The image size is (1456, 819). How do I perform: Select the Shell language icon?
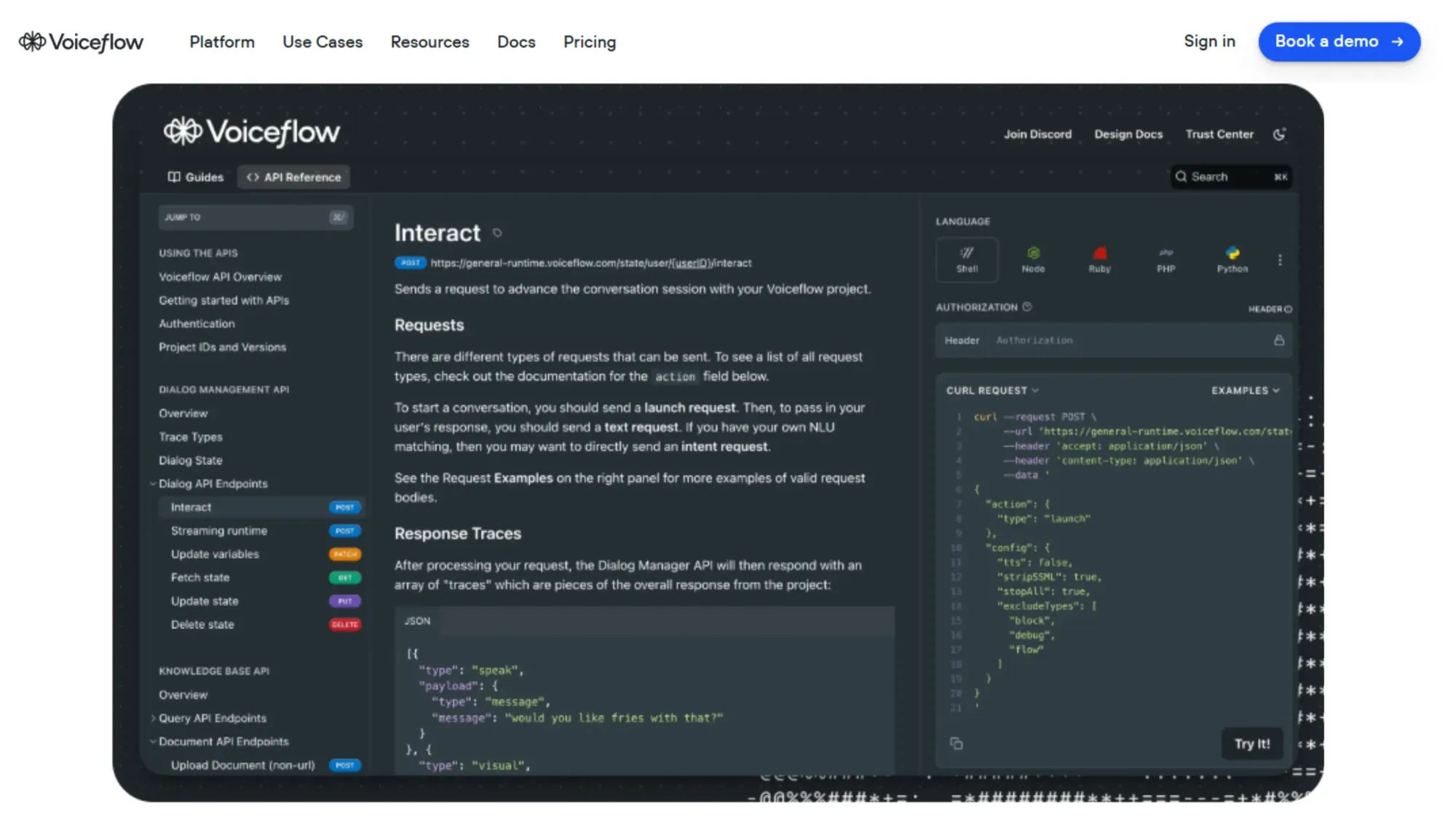pyautogui.click(x=967, y=260)
